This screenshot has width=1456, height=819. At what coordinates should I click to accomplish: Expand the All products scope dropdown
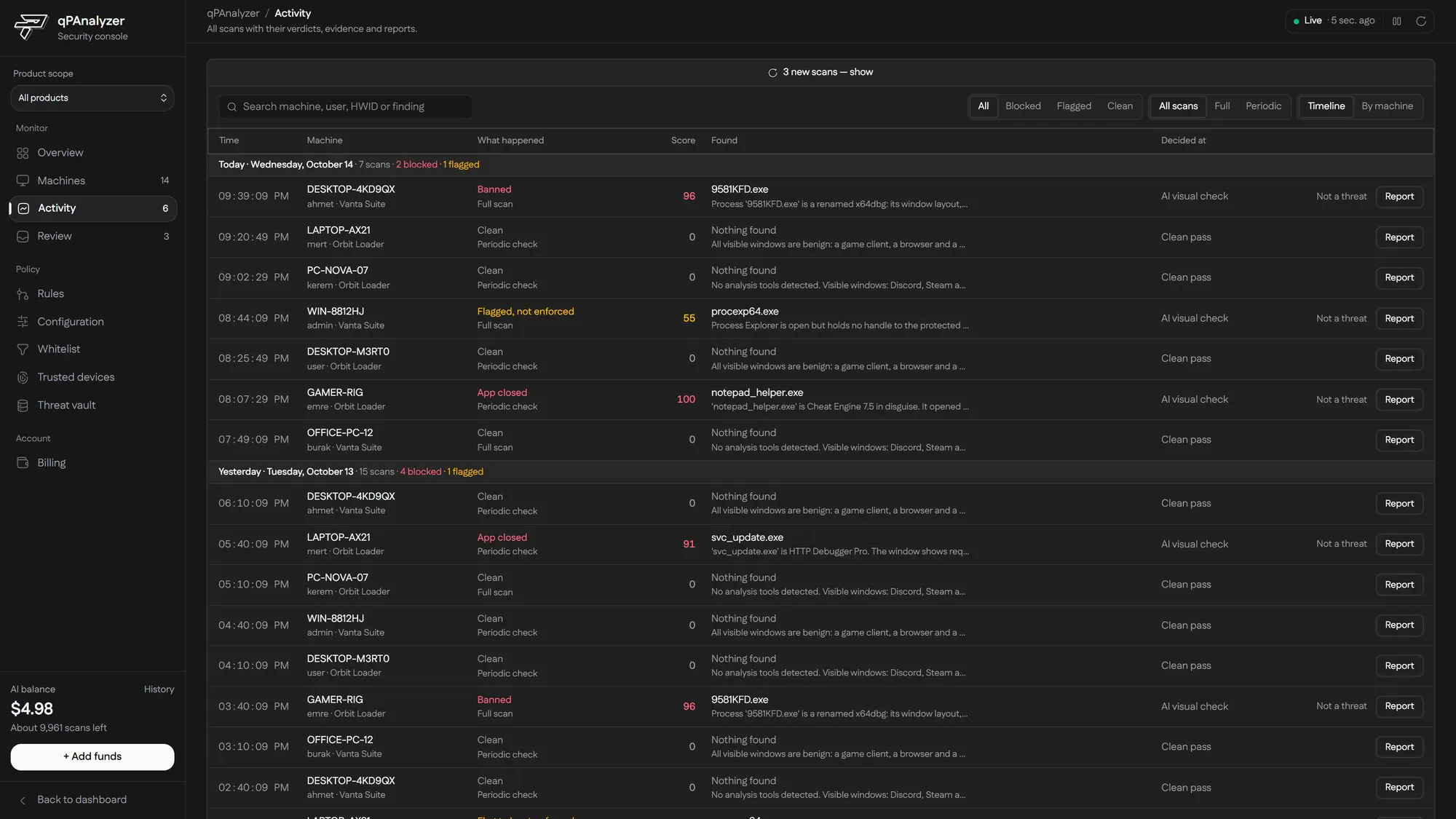[x=92, y=98]
